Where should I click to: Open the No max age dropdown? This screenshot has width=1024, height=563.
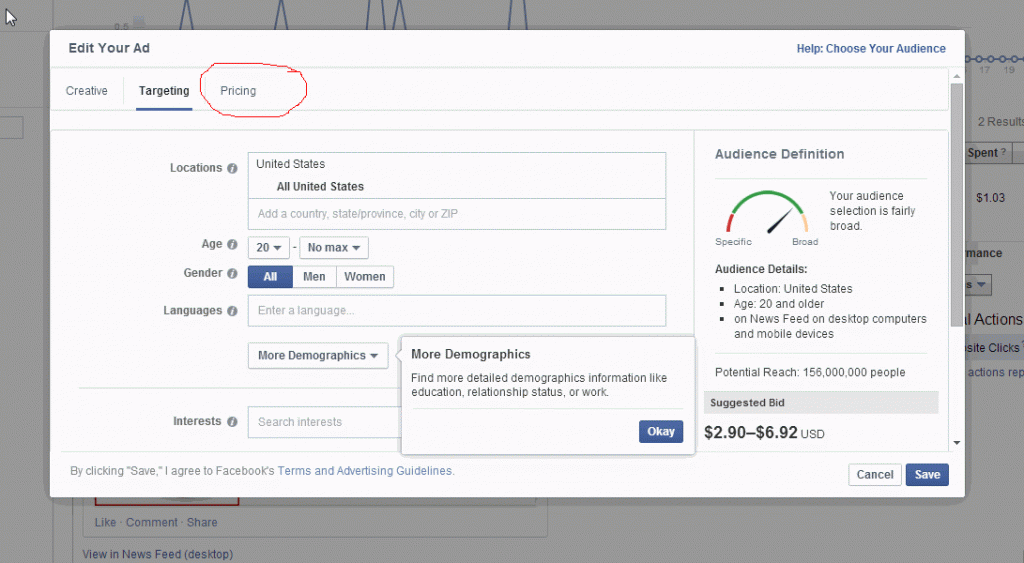(x=334, y=248)
